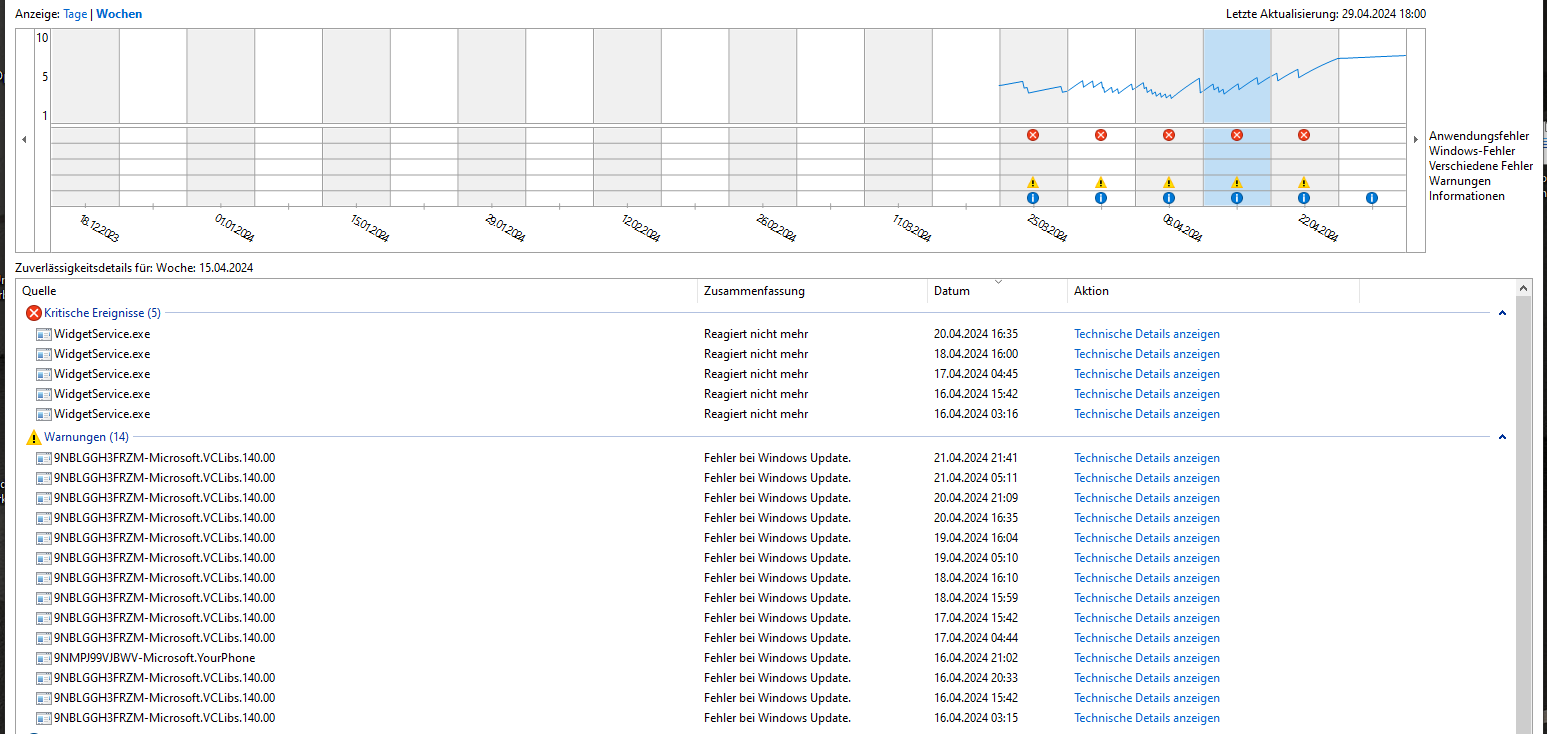Click error icon in column between 25.03.2024 and 08.04.2024

(1101, 135)
